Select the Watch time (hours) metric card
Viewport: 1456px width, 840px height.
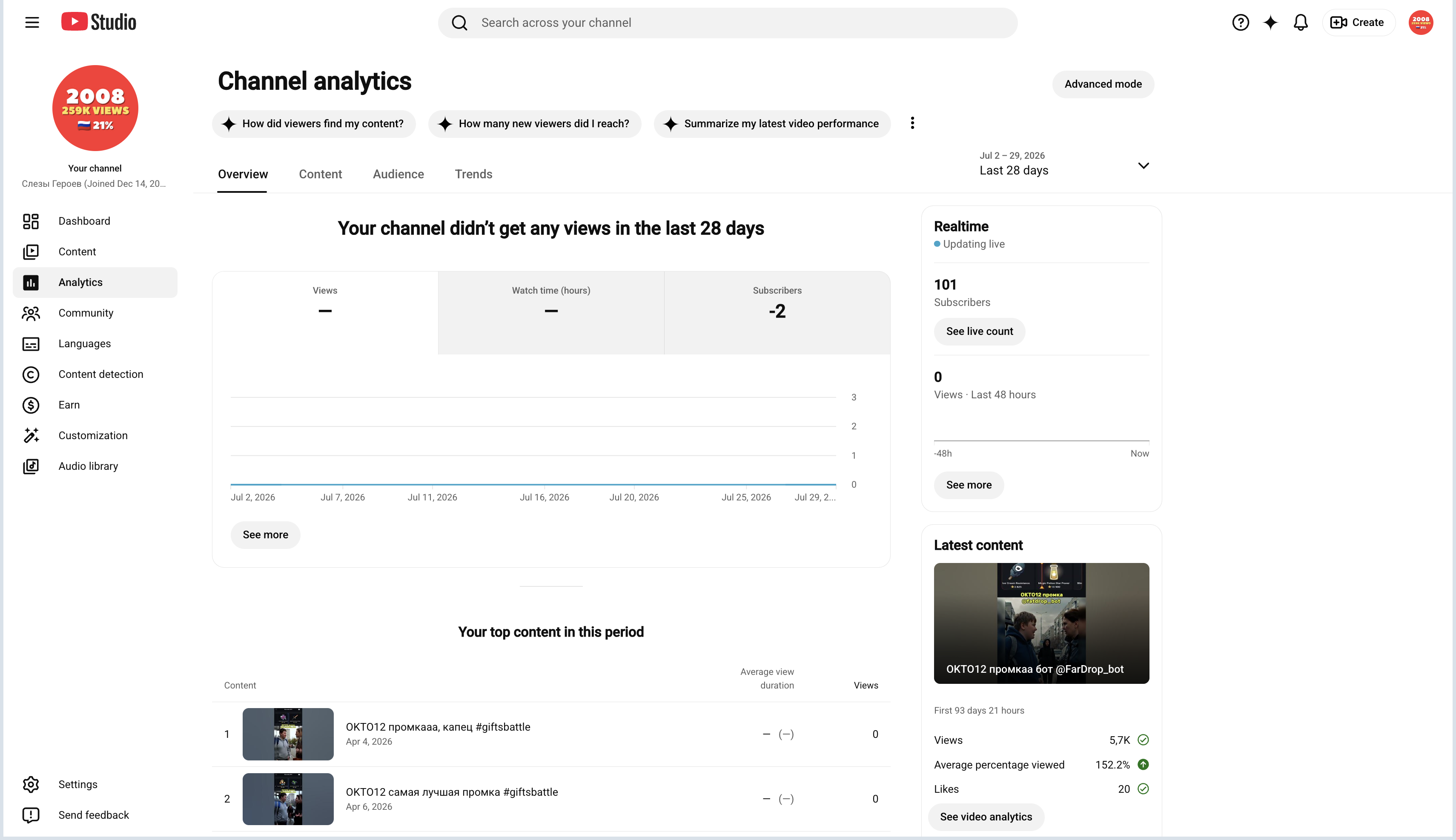click(x=551, y=313)
